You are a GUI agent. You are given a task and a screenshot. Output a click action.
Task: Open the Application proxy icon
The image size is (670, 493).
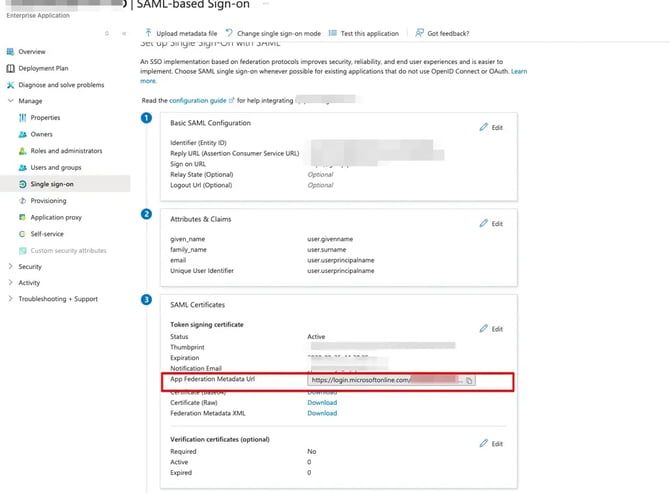pyautogui.click(x=23, y=217)
